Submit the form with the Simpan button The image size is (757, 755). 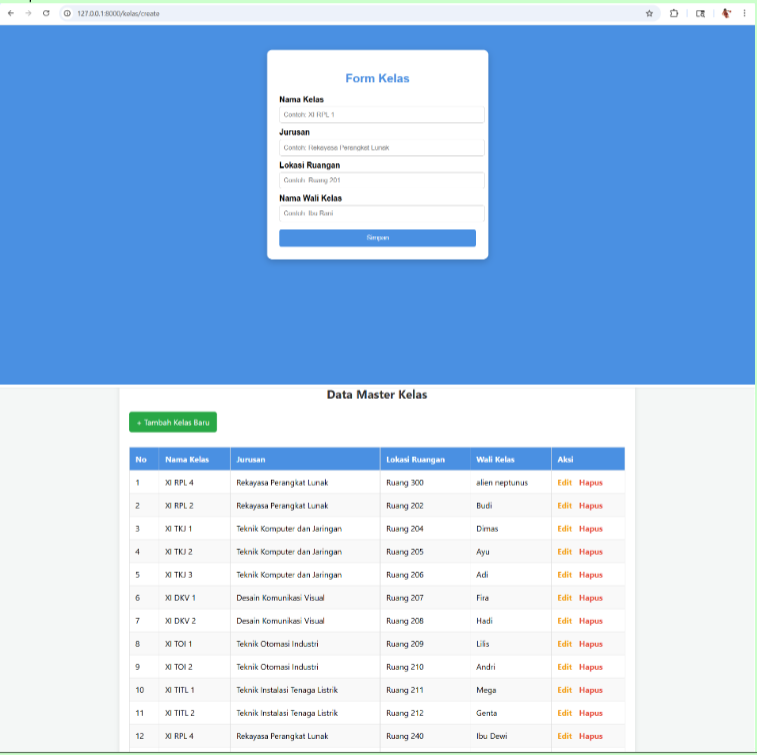378,238
